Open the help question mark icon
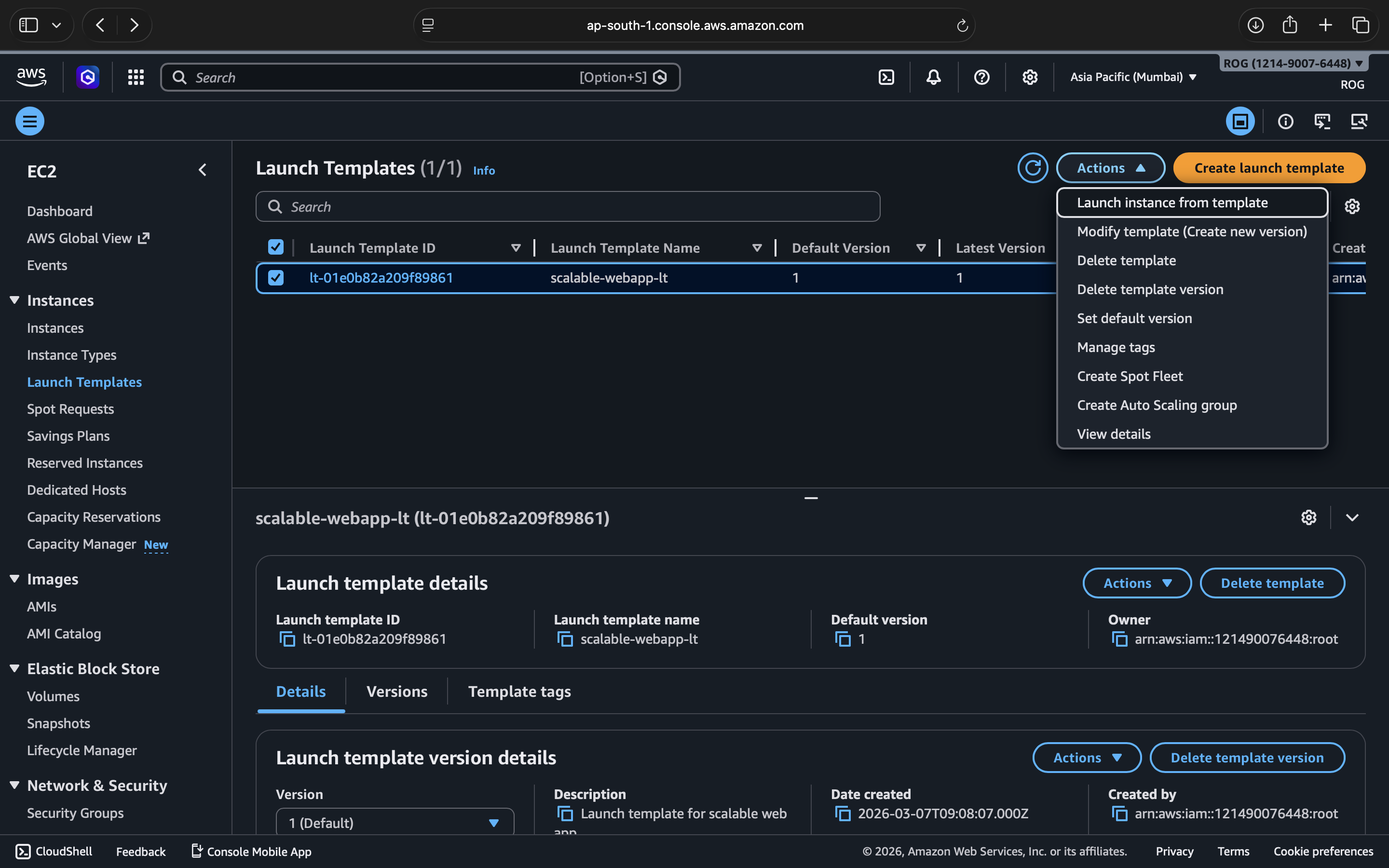The width and height of the screenshot is (1389, 868). click(x=981, y=77)
